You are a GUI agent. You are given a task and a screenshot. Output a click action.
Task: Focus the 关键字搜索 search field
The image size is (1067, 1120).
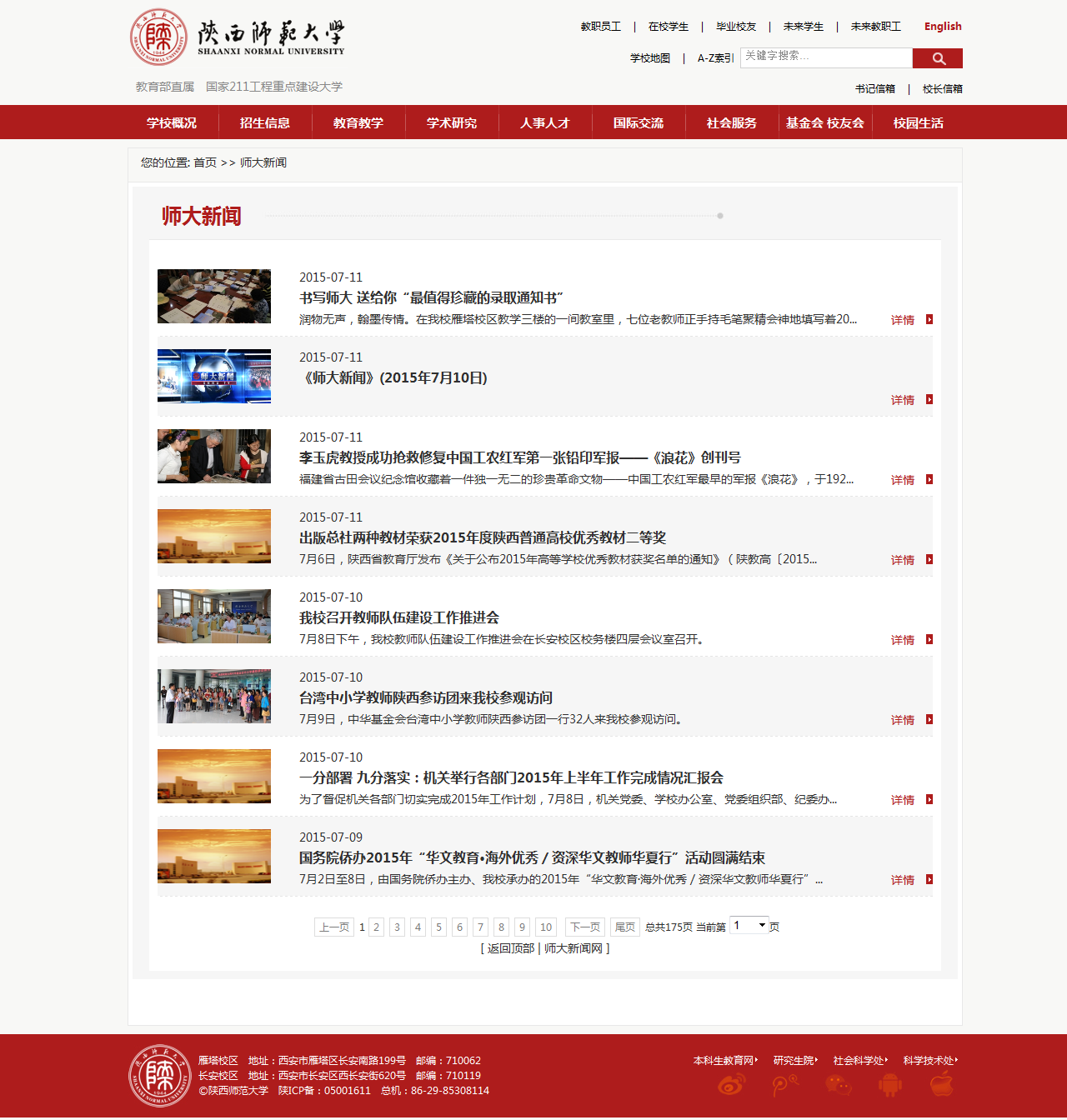(825, 57)
